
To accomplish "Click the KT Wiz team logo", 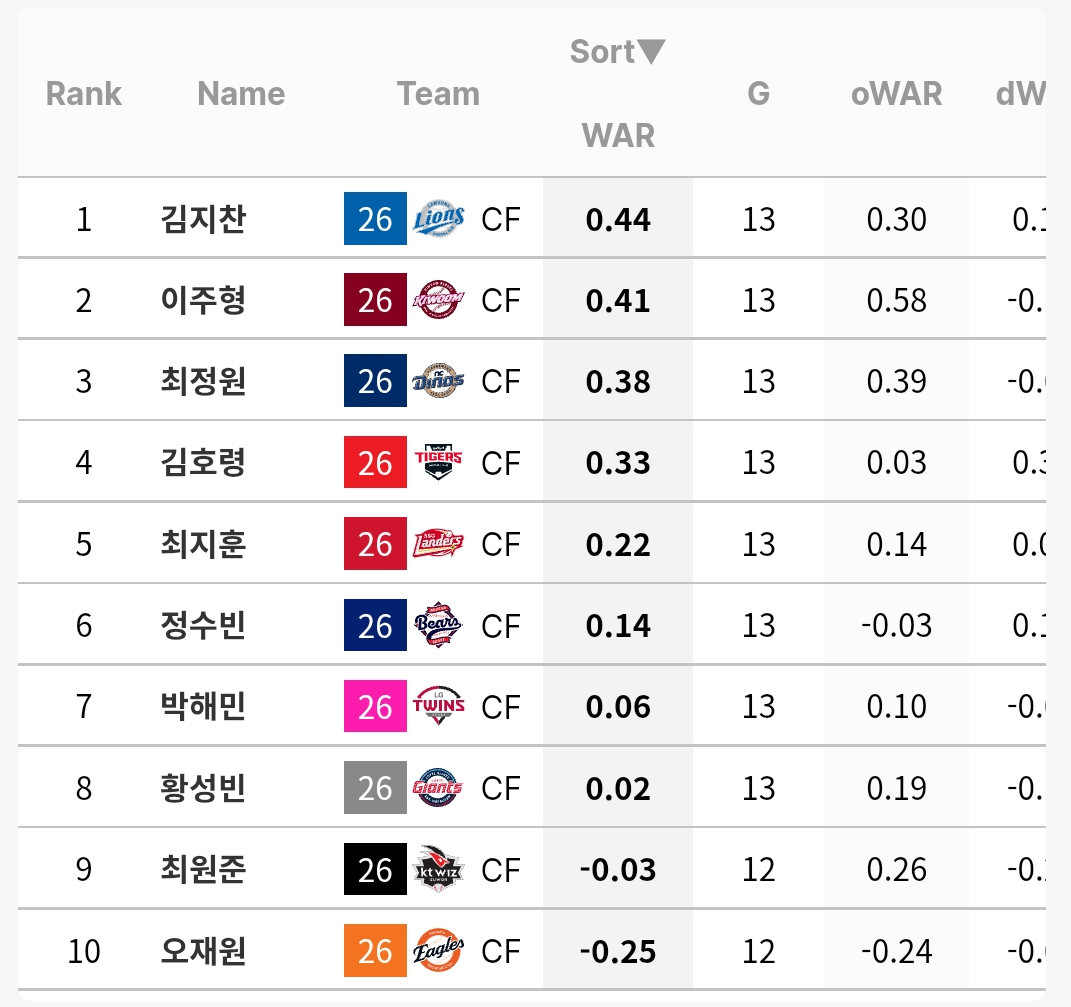I will pos(439,869).
